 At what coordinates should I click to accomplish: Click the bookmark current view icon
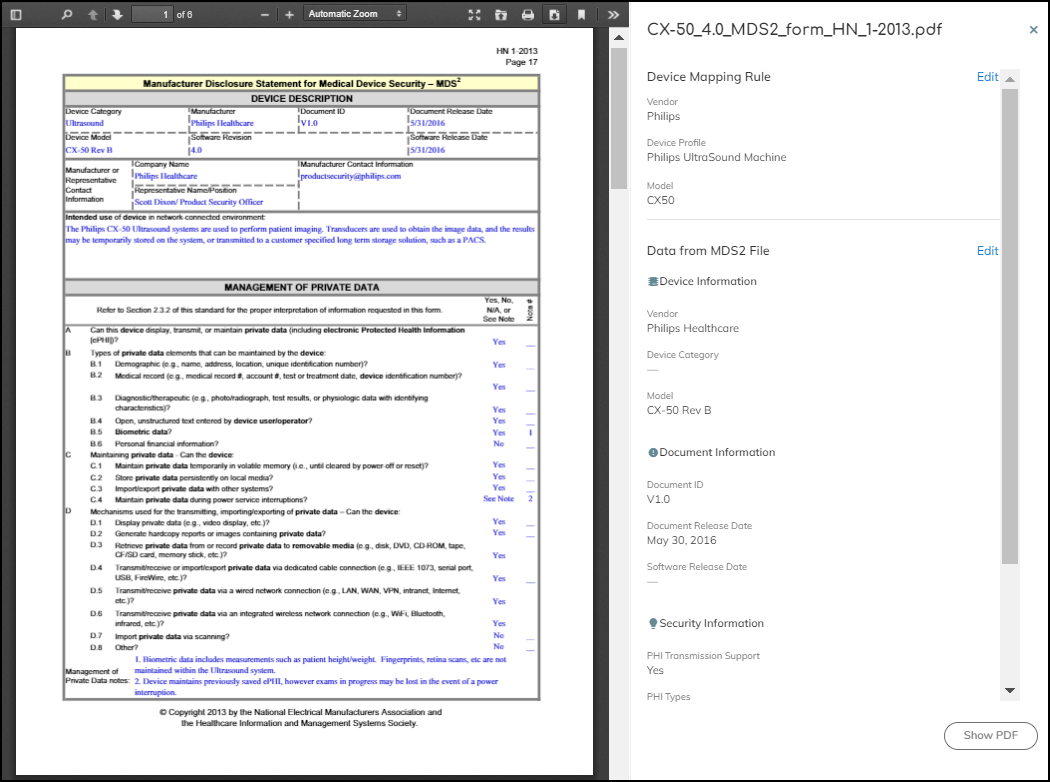tap(581, 14)
